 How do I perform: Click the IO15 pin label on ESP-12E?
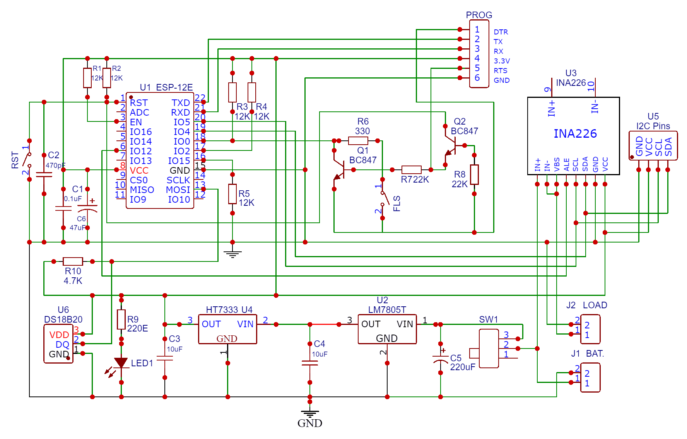[179, 161]
